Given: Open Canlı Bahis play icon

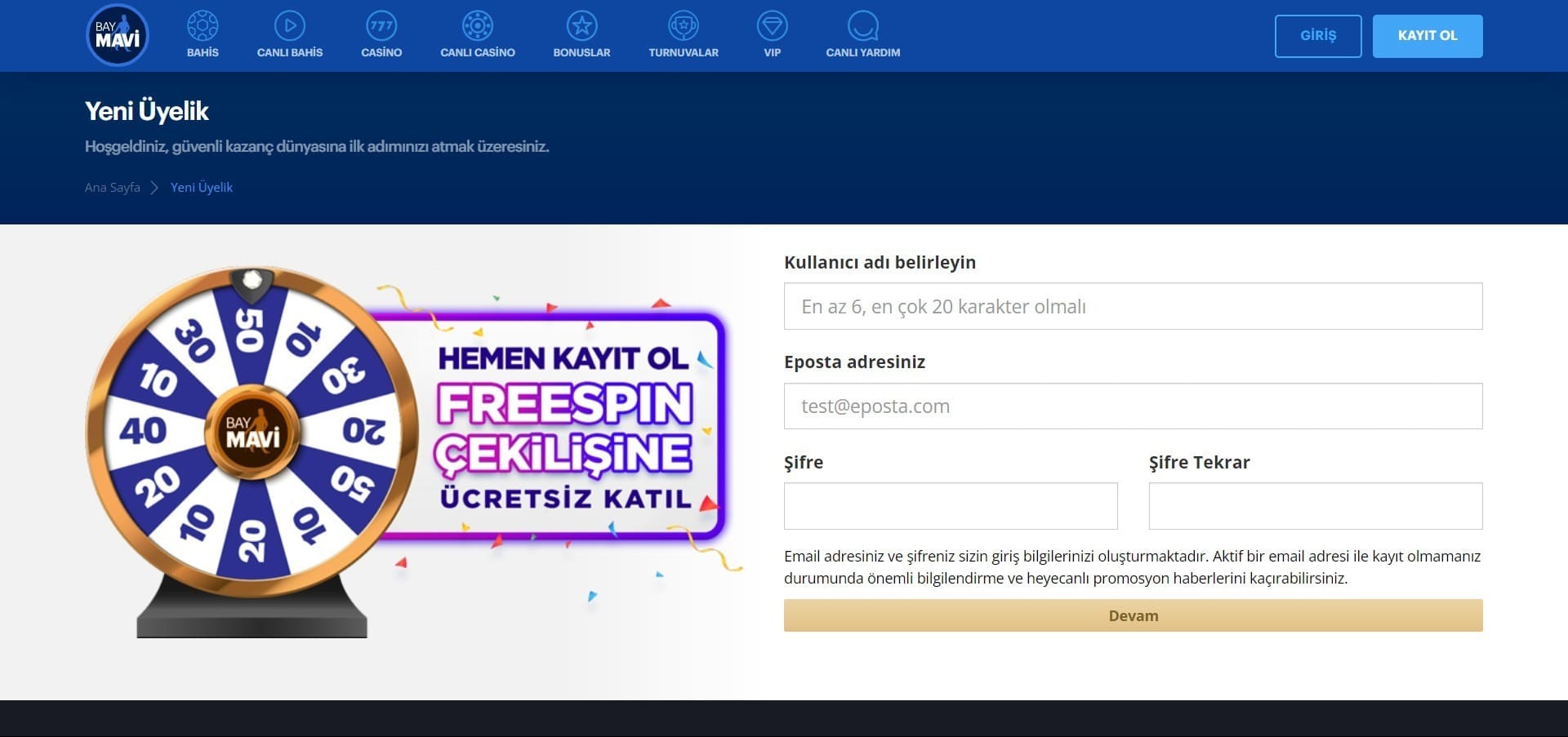Looking at the screenshot, I should [289, 26].
